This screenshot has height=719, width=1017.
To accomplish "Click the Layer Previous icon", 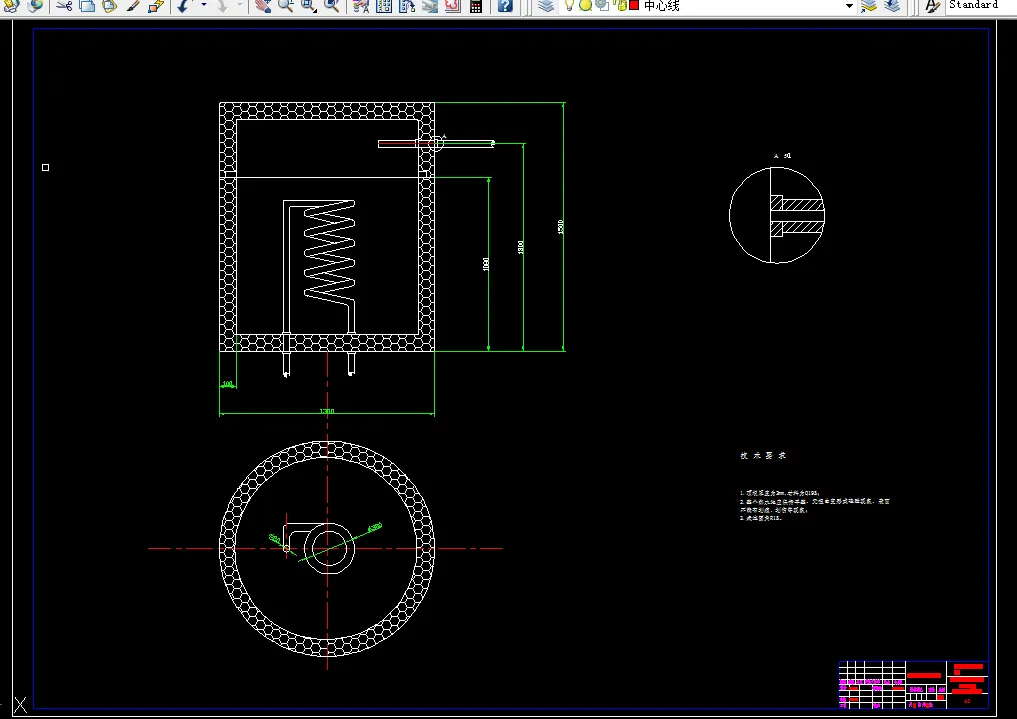I will click(x=892, y=5).
